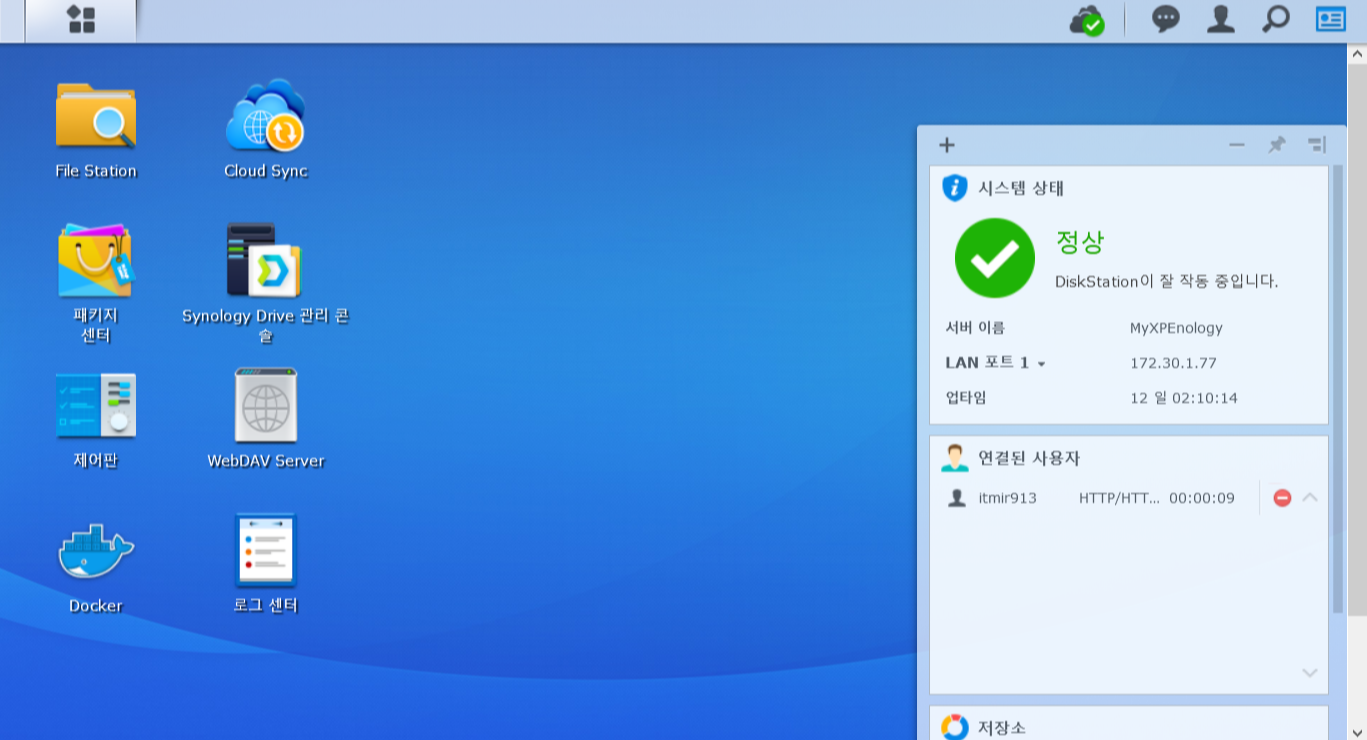Click the 연결된 사용자 widget title
Screen dimensions: 1367x740
1029,458
